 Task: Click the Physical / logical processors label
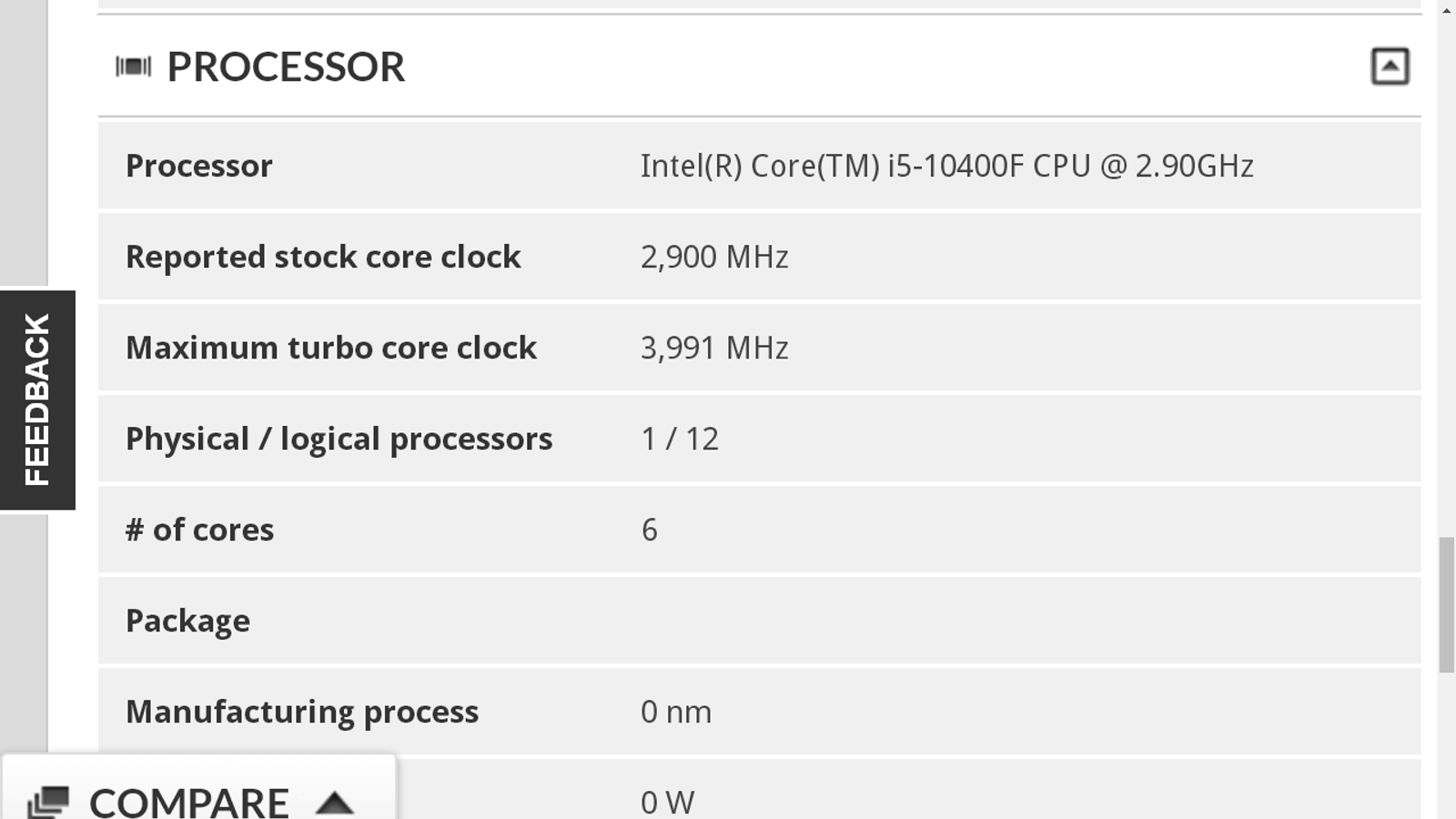point(339,439)
